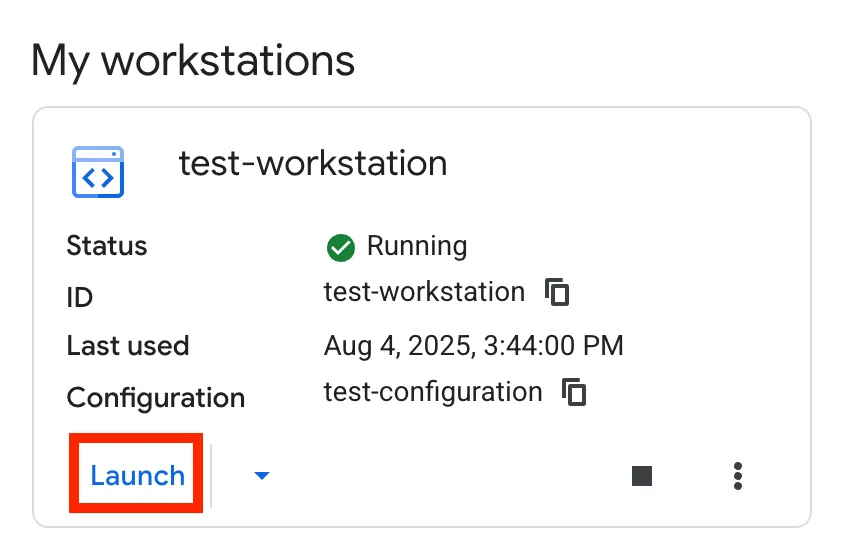Viewport: 852px width, 560px height.
Task: Click the green Running checkmark icon
Action: (x=341, y=247)
